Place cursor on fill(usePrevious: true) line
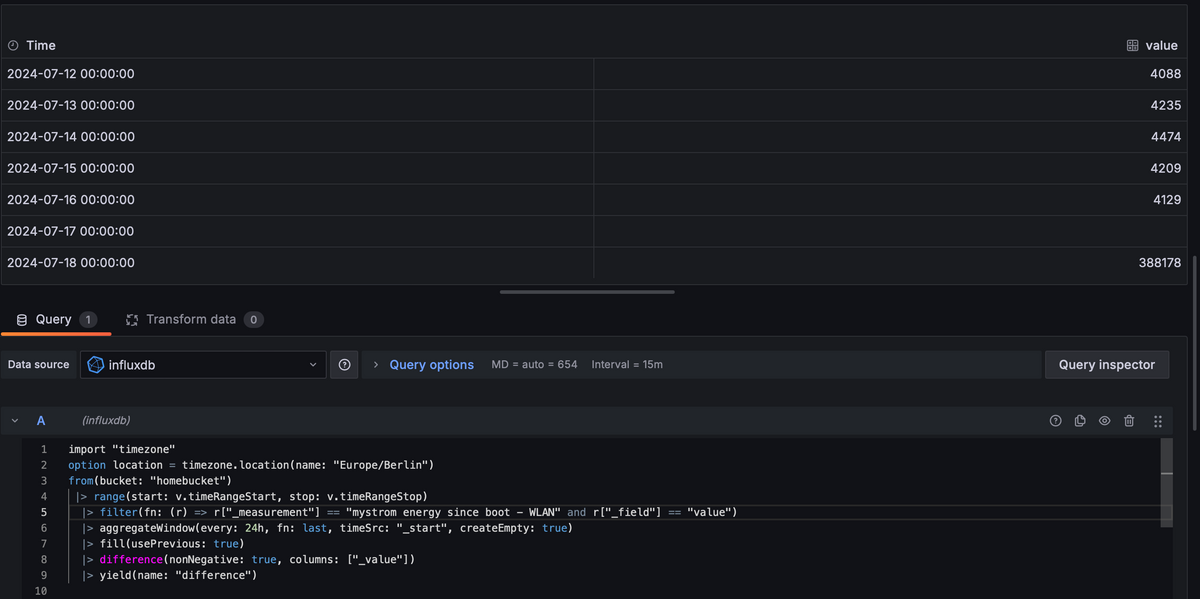Screen dimensions: 1200x599 pyautogui.click(x=163, y=544)
